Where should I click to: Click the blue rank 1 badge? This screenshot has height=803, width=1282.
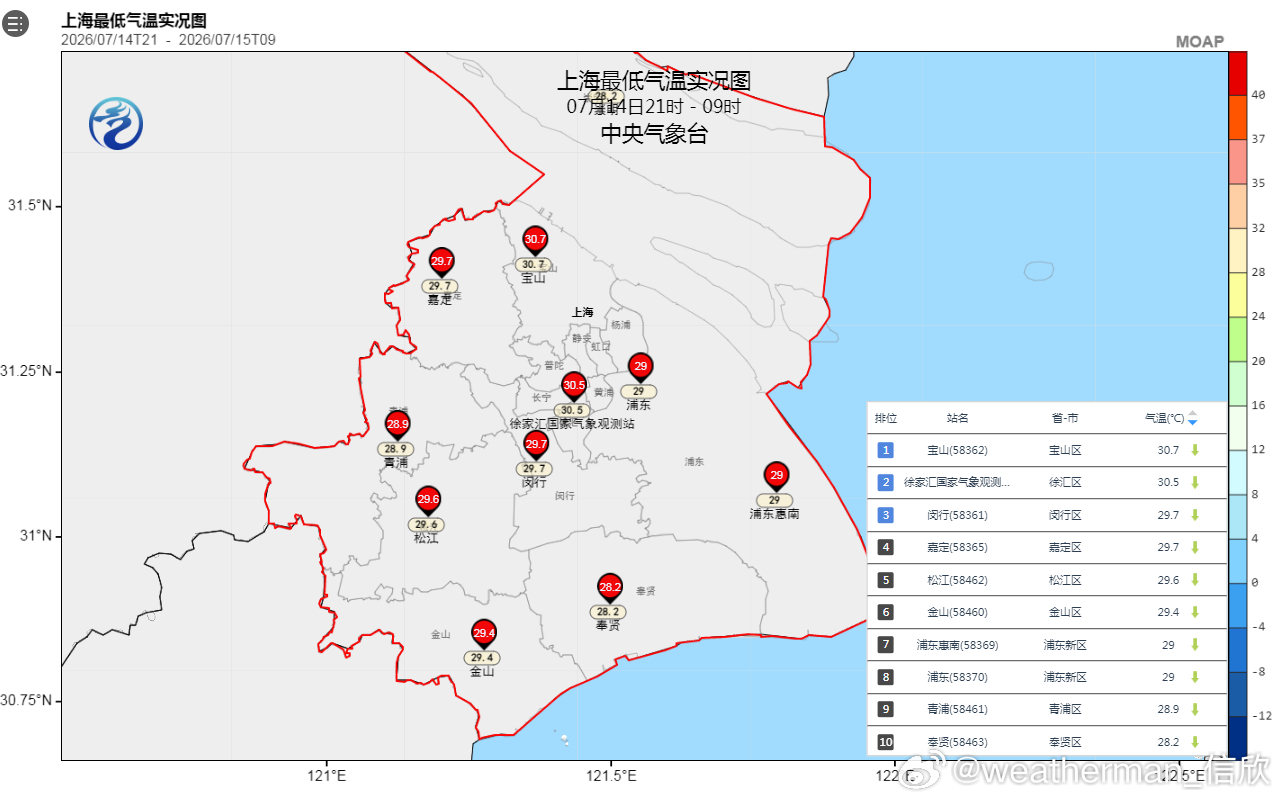coord(885,450)
